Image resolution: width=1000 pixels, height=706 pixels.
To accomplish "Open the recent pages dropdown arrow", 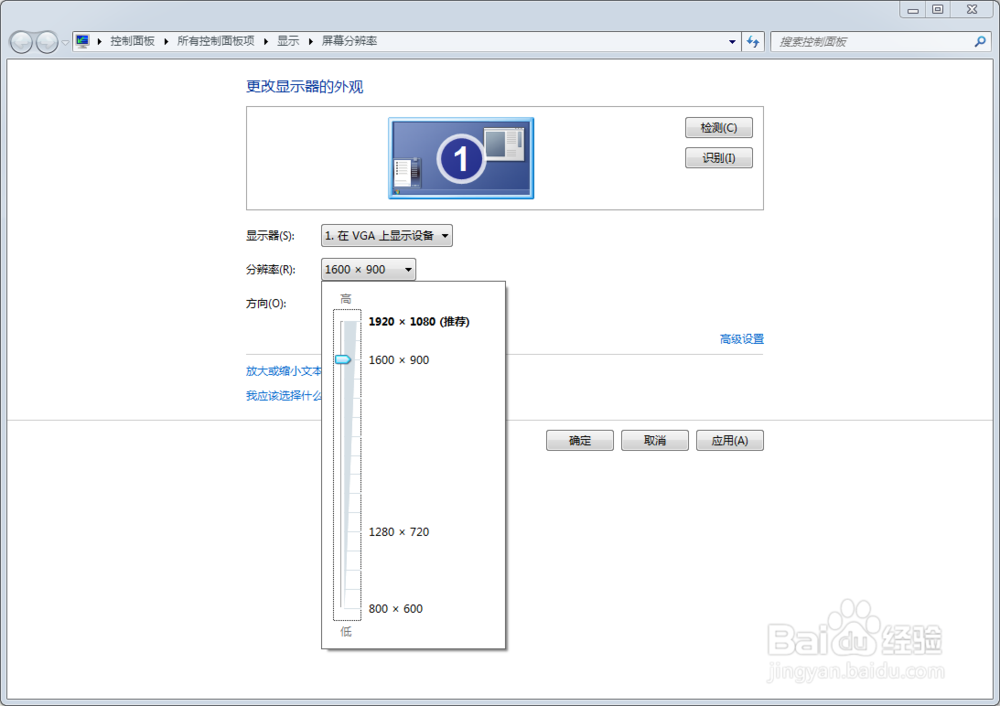I will coord(65,43).
